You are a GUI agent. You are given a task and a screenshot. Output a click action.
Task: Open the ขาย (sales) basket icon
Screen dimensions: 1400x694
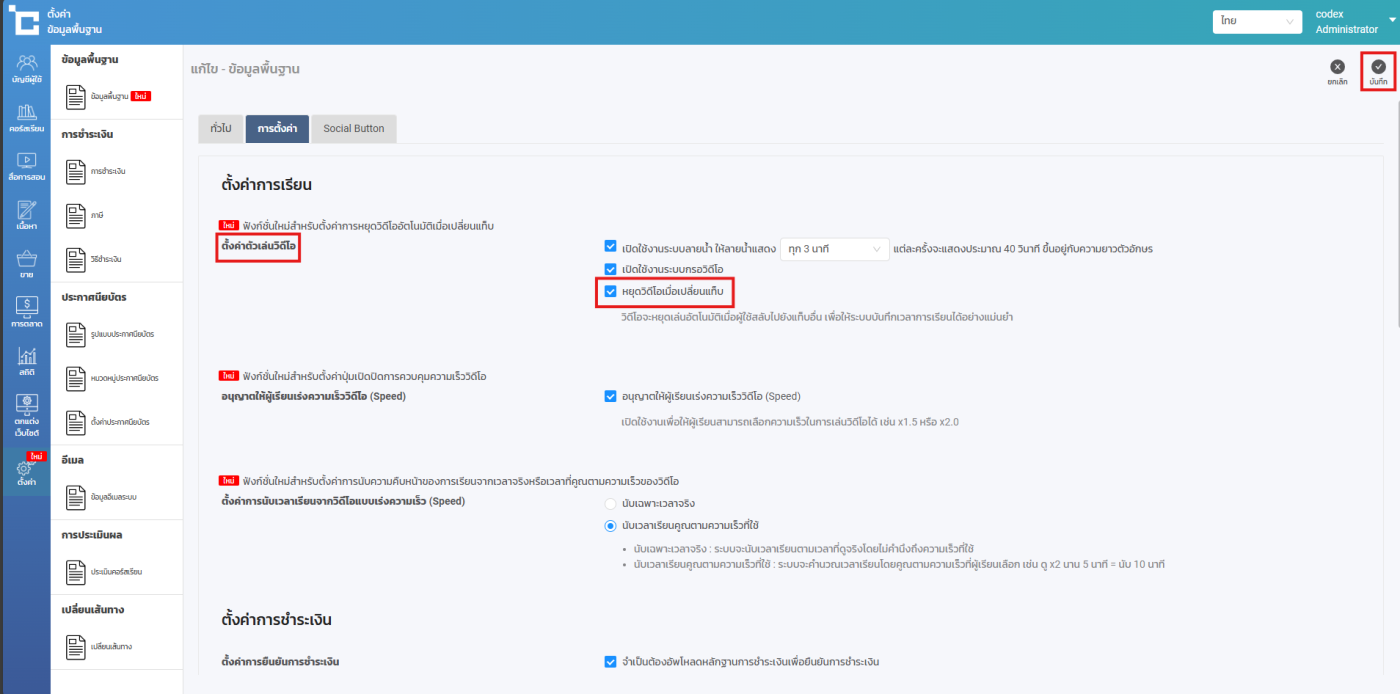pyautogui.click(x=27, y=264)
